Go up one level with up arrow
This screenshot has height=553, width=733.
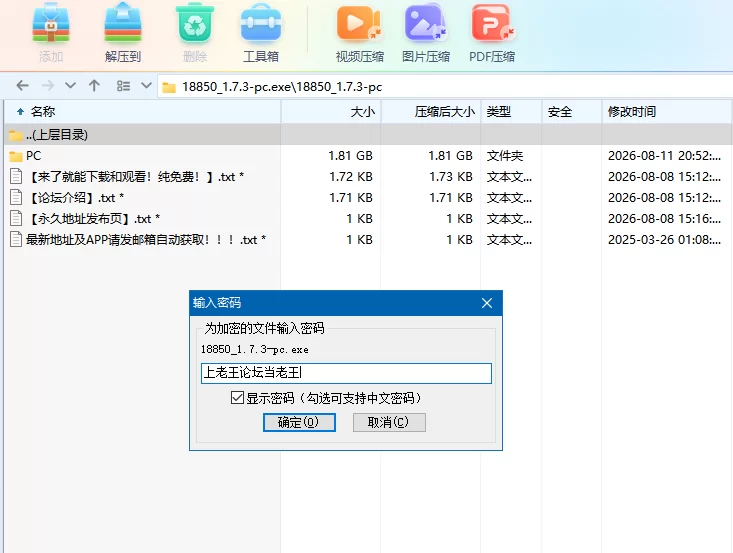[94, 86]
